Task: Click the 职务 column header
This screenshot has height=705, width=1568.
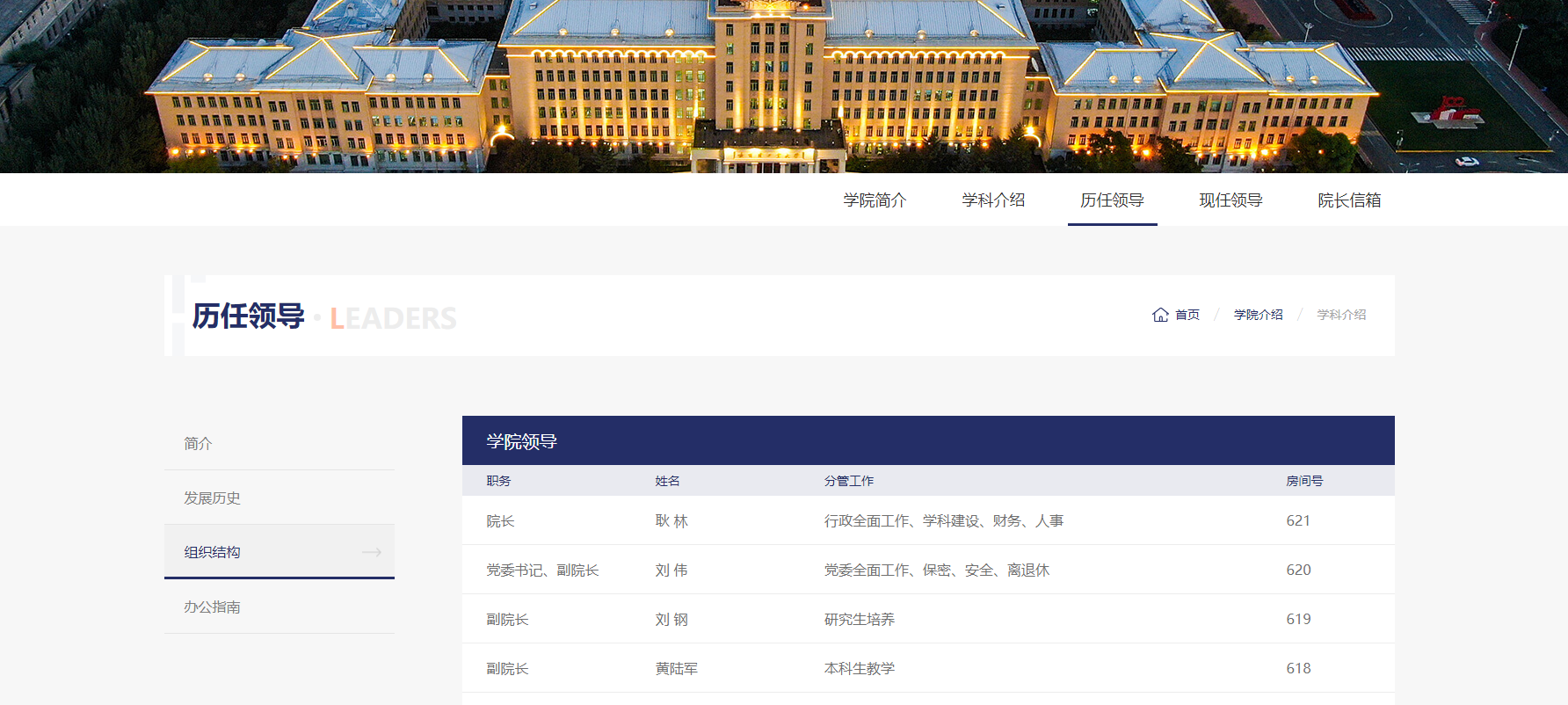Action: pos(498,481)
